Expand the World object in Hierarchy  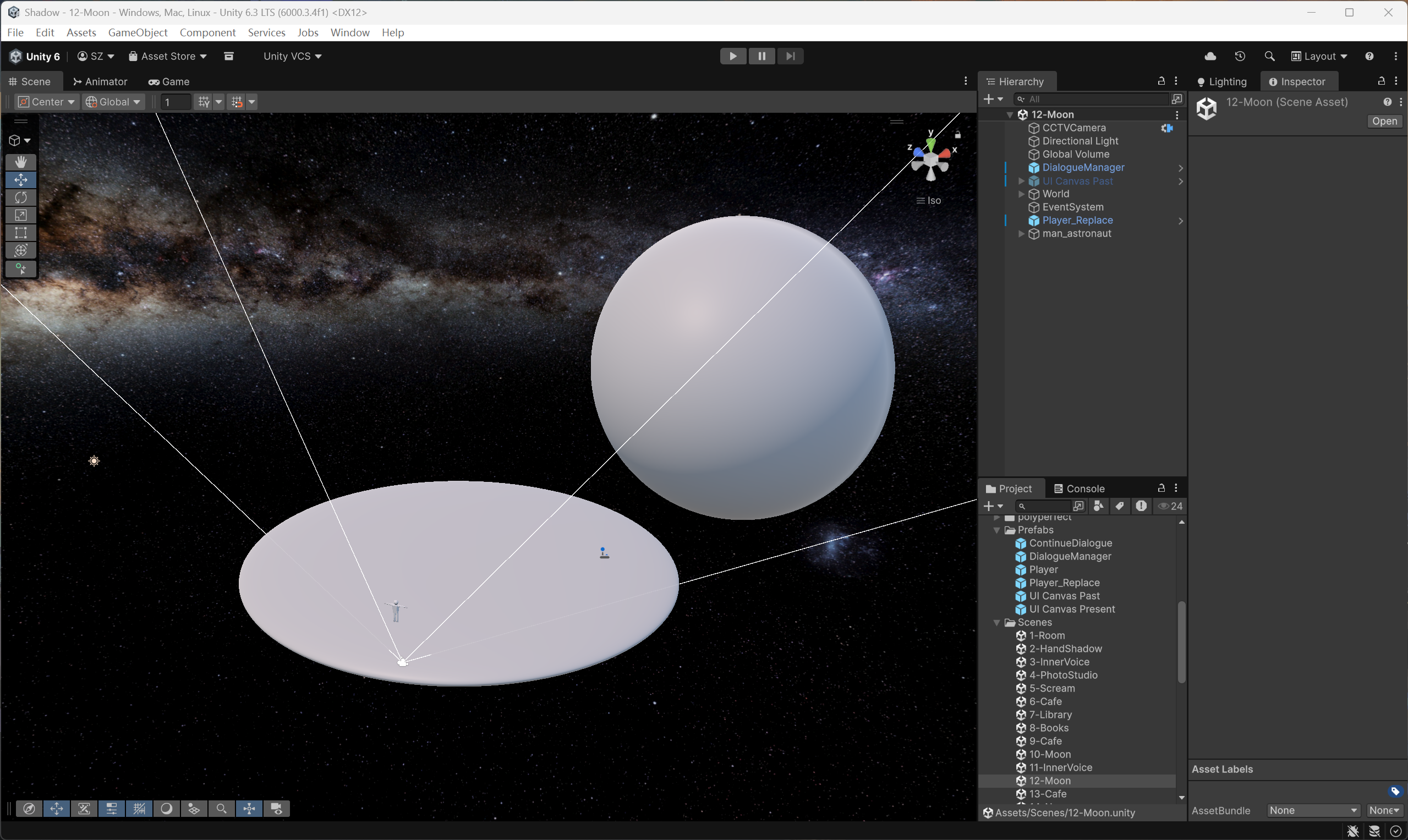[x=1021, y=194]
